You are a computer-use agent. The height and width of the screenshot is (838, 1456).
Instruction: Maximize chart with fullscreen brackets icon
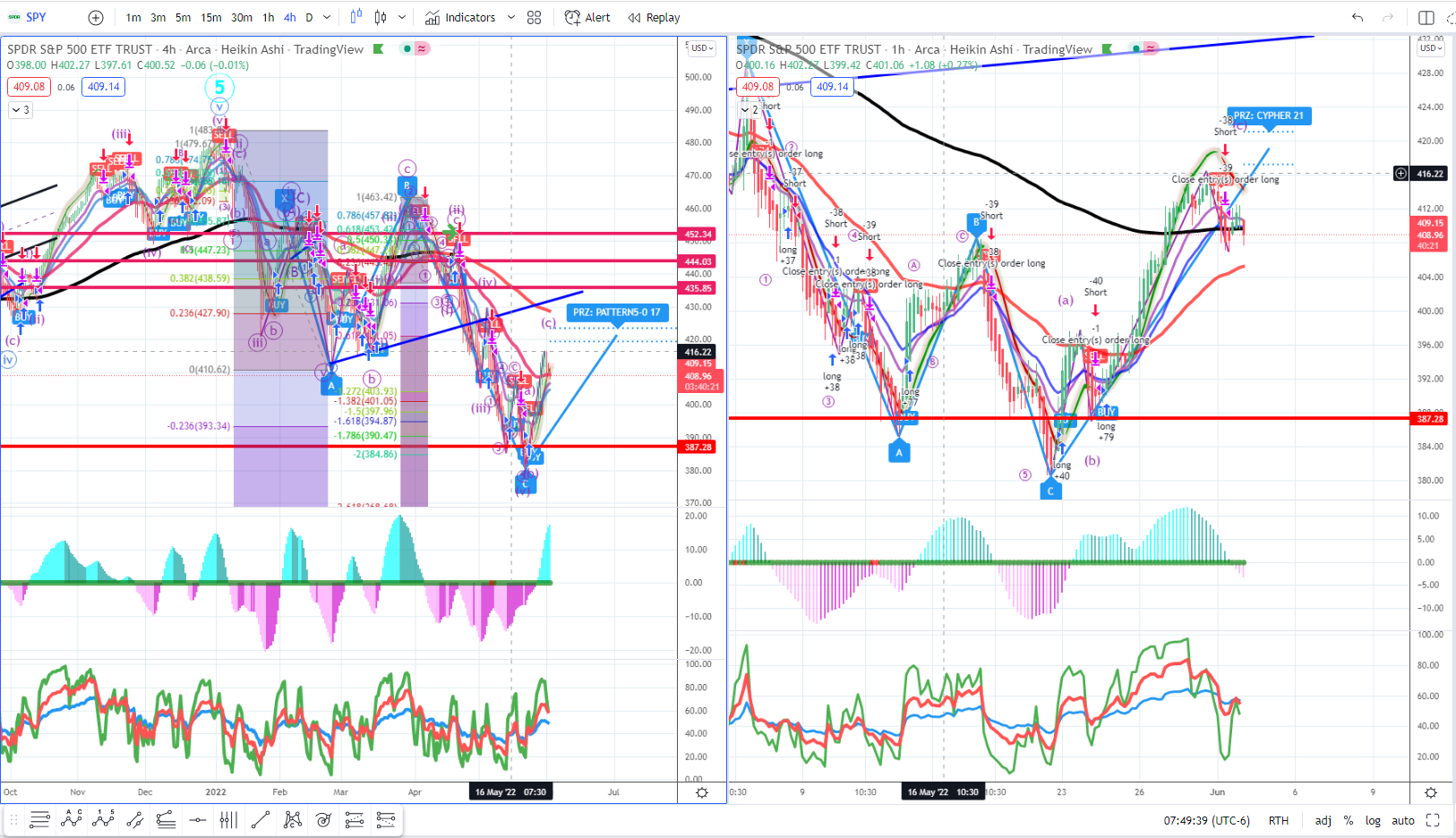pyautogui.click(x=1433, y=820)
